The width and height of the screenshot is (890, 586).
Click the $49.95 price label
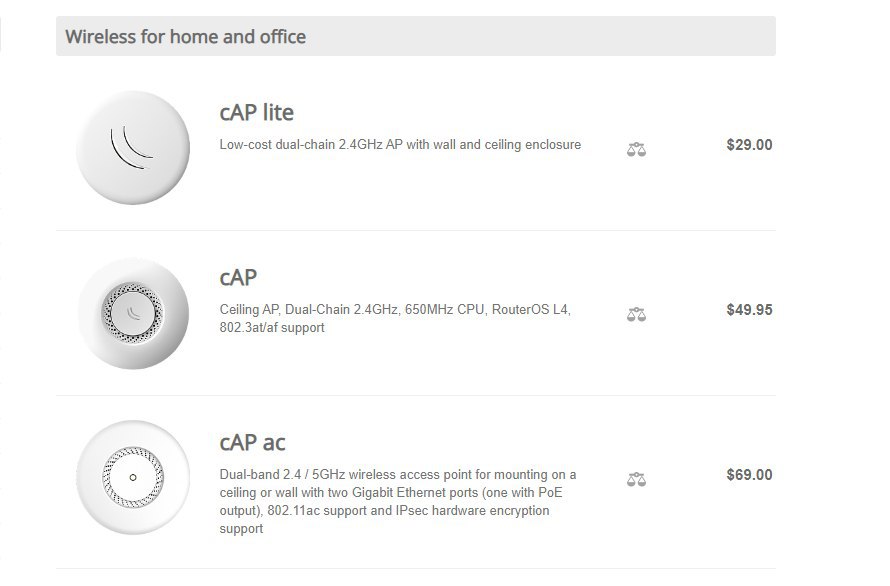749,310
